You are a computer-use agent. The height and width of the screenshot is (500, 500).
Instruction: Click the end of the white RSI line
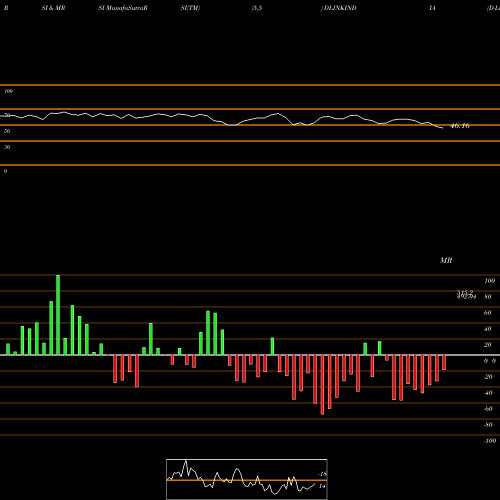pos(442,128)
